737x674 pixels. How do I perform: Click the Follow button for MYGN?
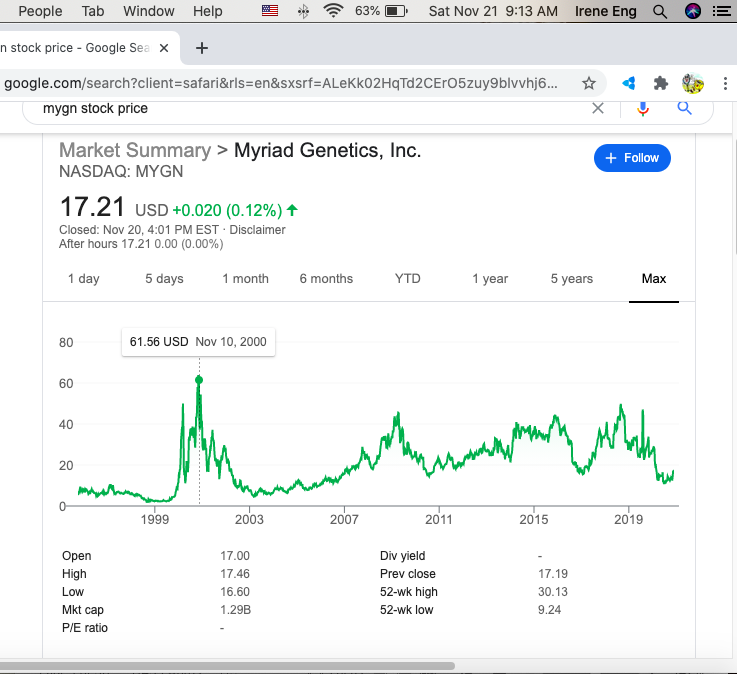pos(632,158)
